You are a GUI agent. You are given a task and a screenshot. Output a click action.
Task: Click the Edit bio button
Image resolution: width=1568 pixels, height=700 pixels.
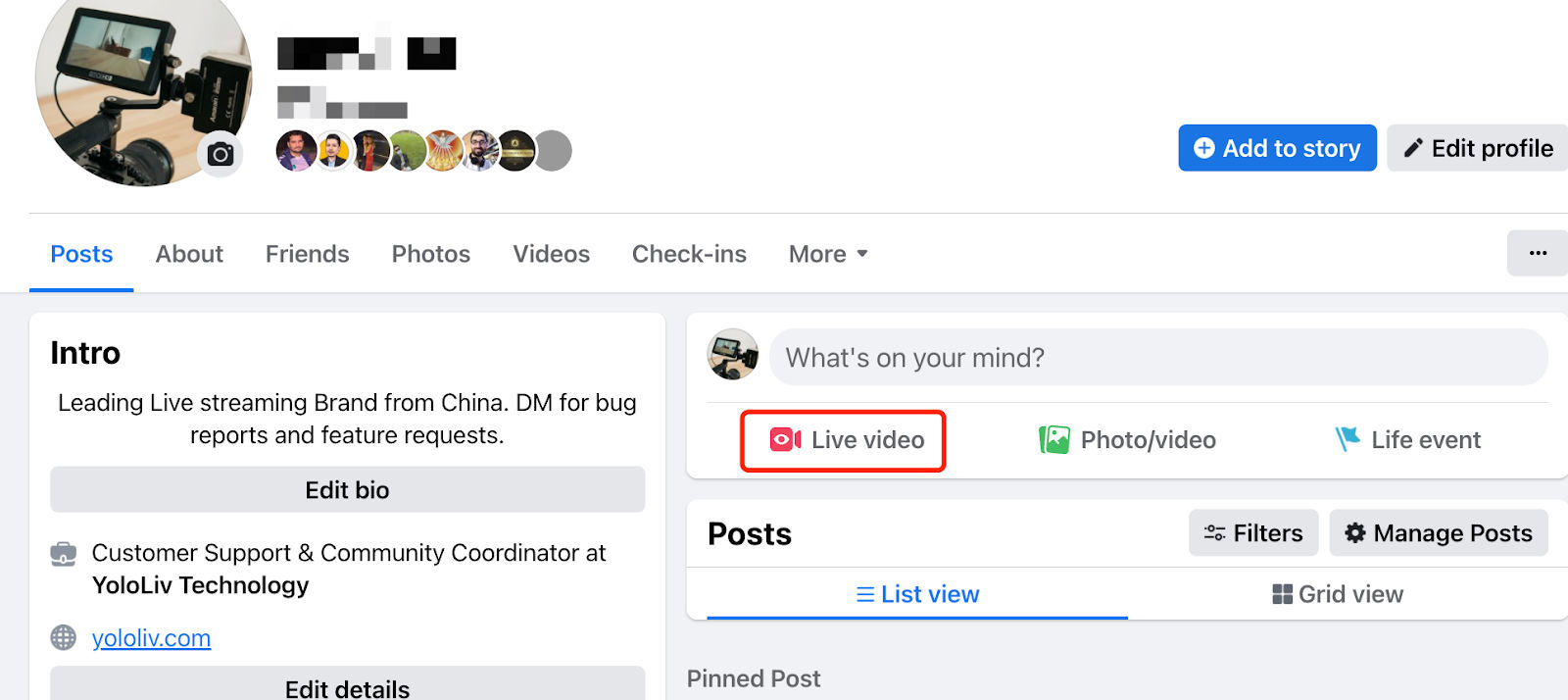347,490
